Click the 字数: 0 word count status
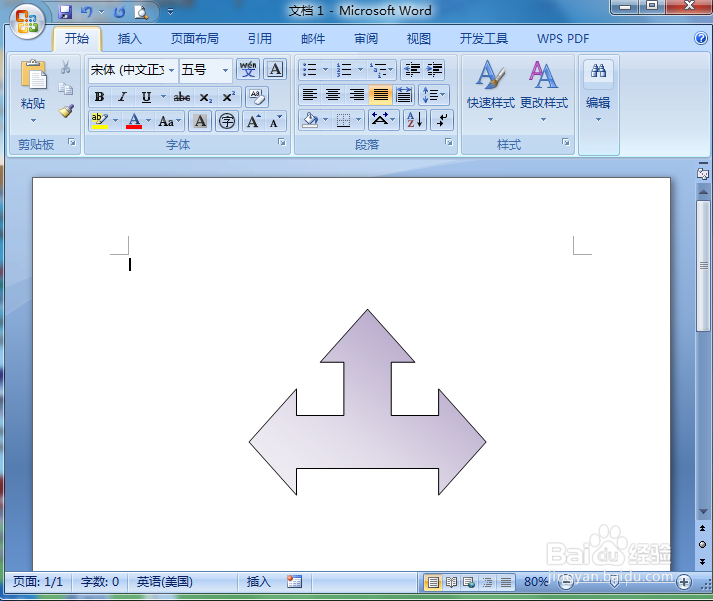713x601 pixels. click(x=100, y=581)
